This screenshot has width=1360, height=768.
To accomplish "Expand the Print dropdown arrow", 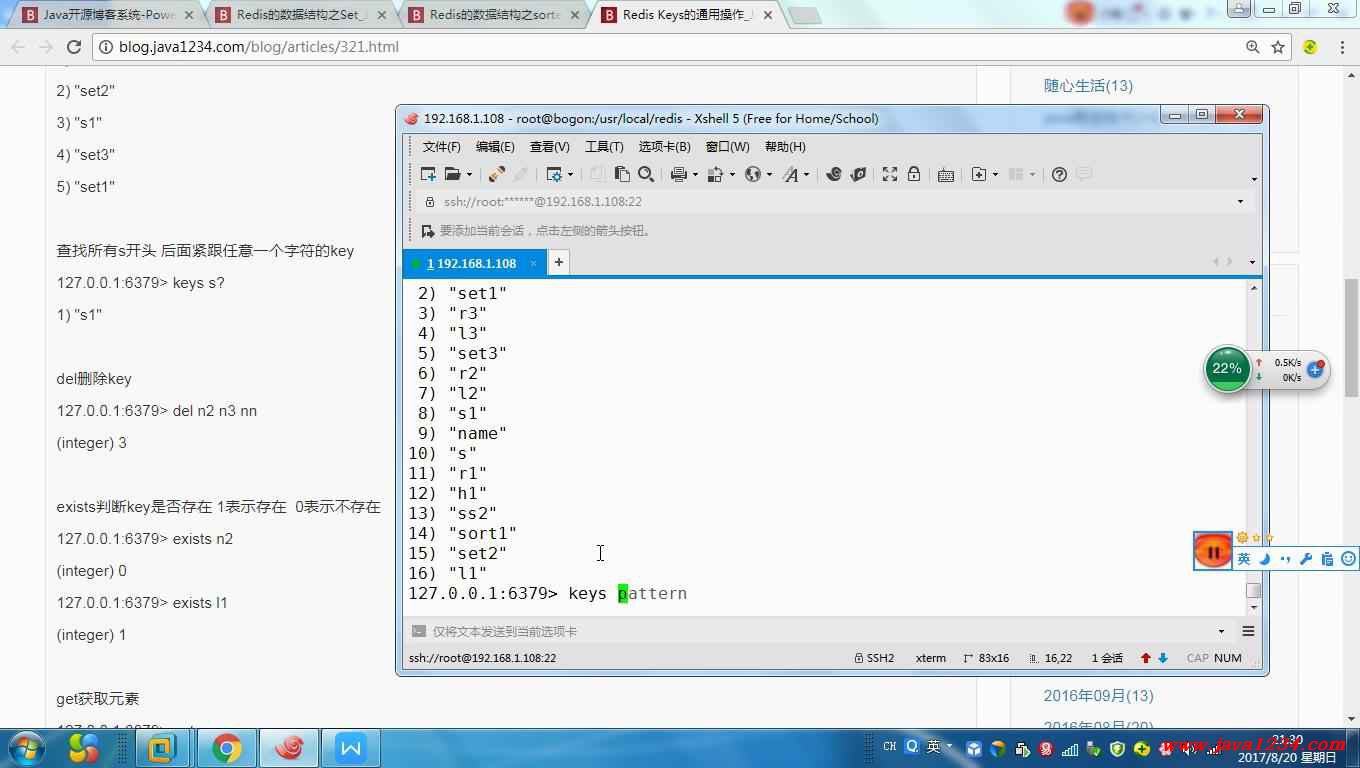I will click(x=695, y=175).
